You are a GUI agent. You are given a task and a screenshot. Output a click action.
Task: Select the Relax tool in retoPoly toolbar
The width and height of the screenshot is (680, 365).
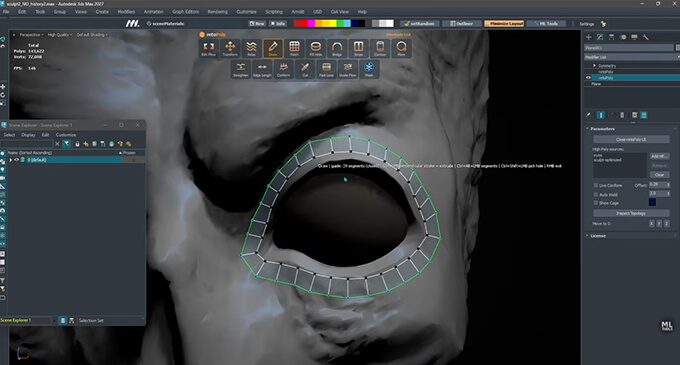point(251,48)
